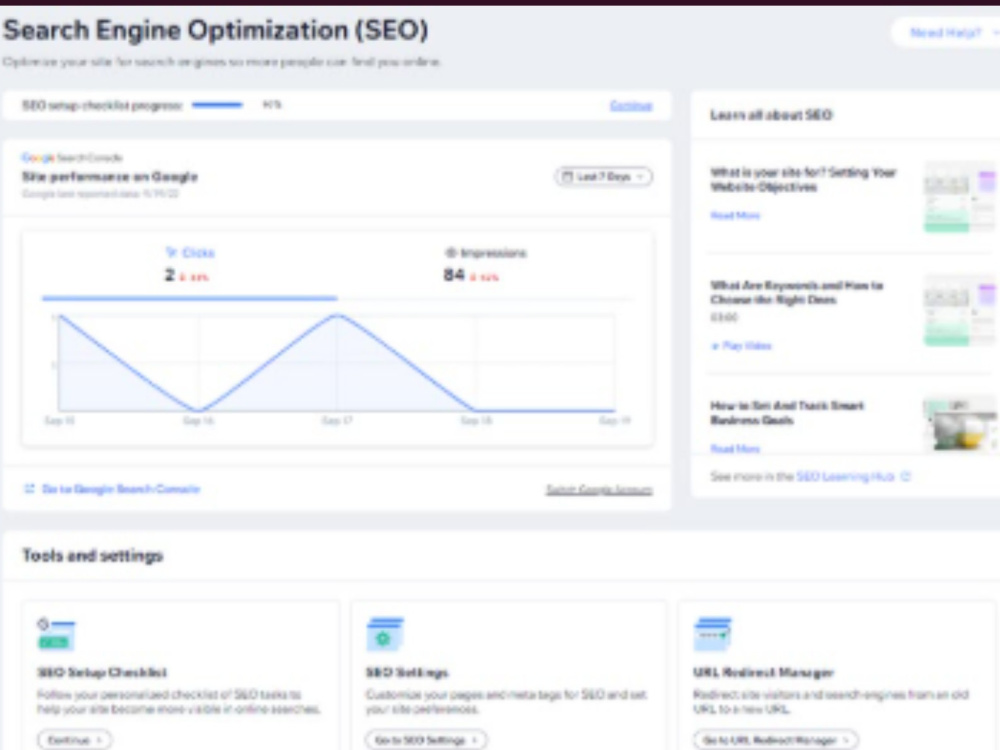Click Go to SEO Settings button

coord(426,740)
